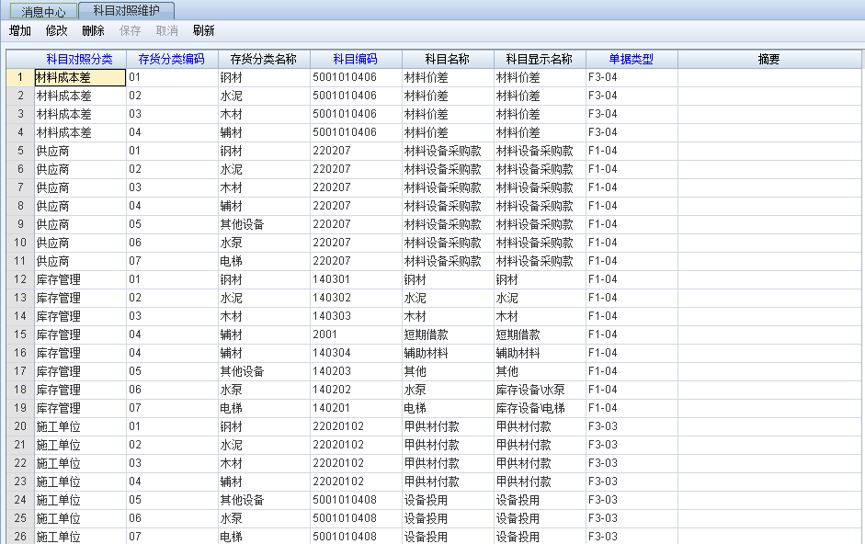Screen dimensions: 865x544
Task: Click 220207 code in row 6
Action: (x=356, y=169)
